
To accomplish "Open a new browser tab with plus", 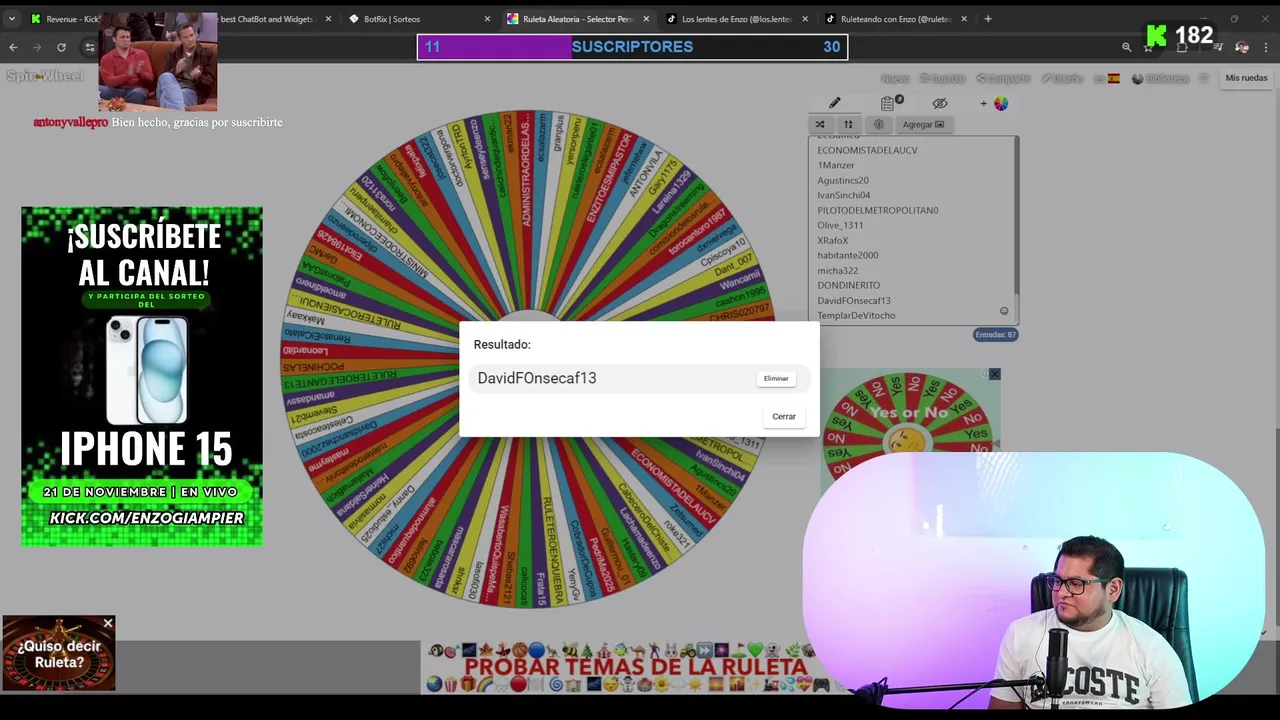I will (988, 19).
